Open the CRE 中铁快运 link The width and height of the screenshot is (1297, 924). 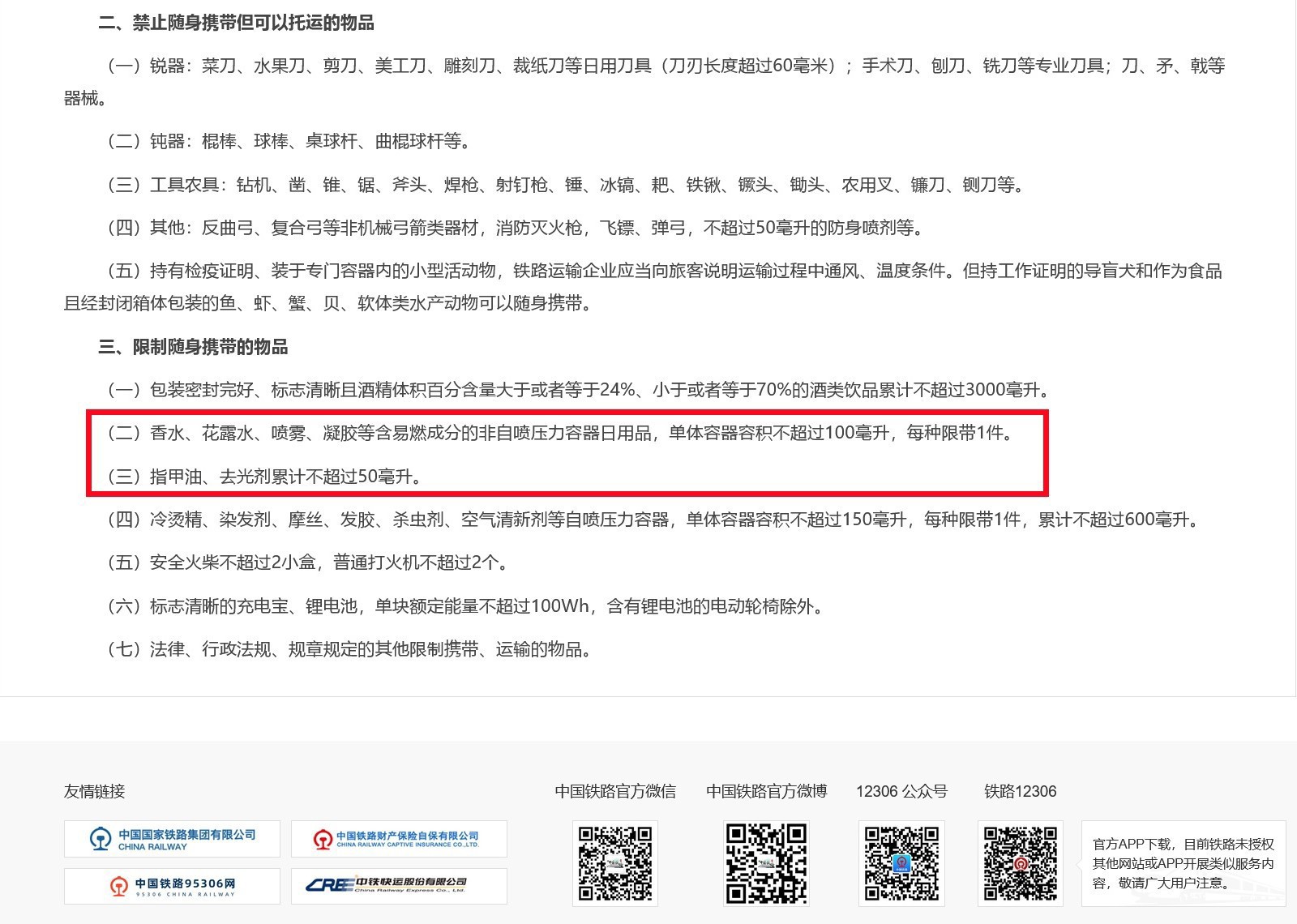point(399,886)
